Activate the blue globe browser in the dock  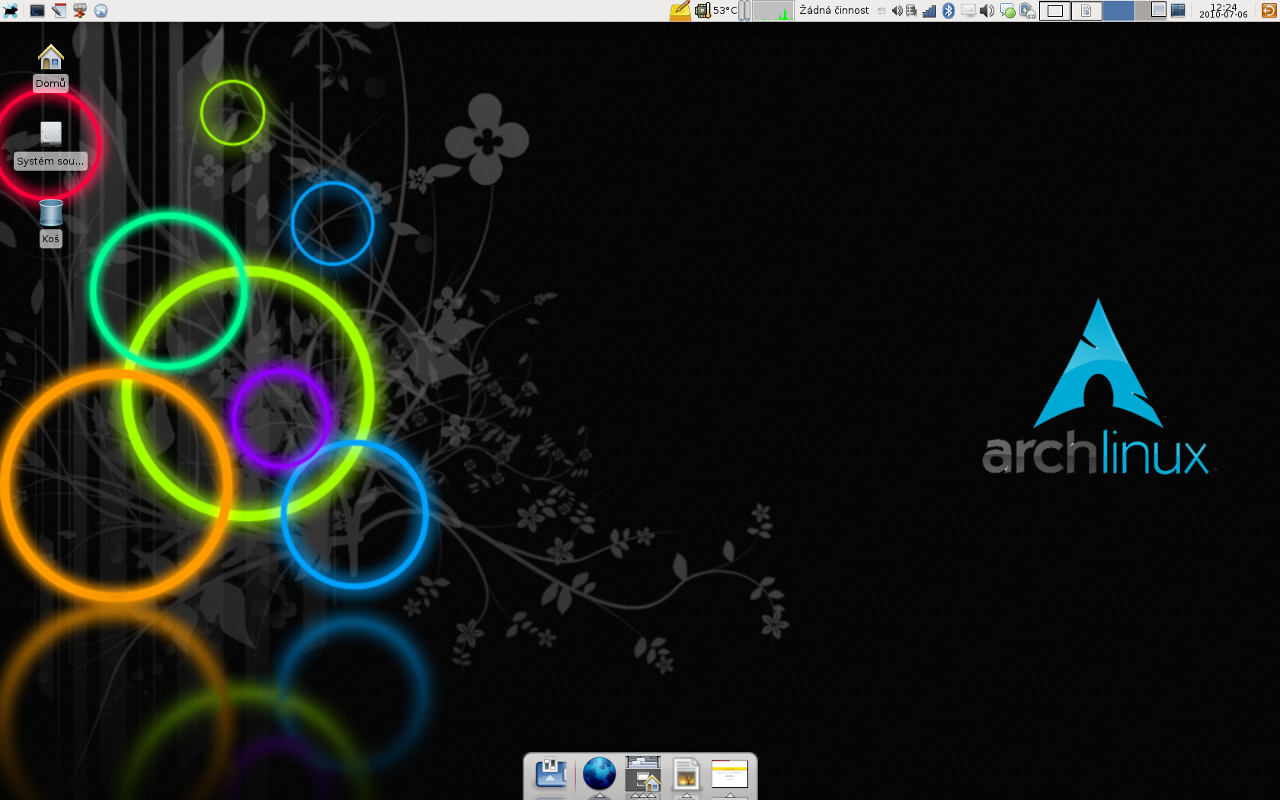(599, 774)
